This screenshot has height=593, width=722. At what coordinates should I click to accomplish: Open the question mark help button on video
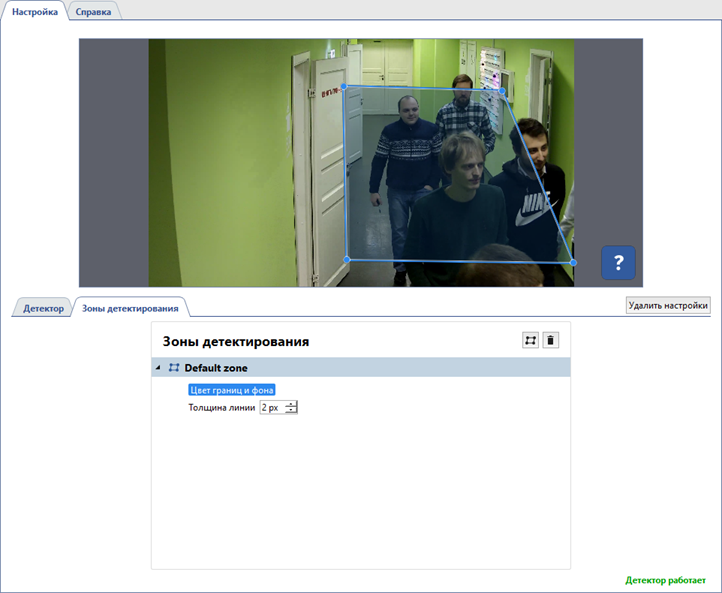[x=618, y=263]
